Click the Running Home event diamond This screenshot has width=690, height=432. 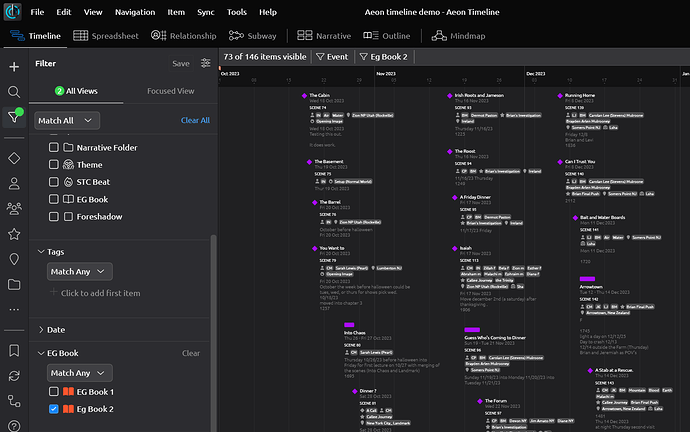(x=560, y=95)
